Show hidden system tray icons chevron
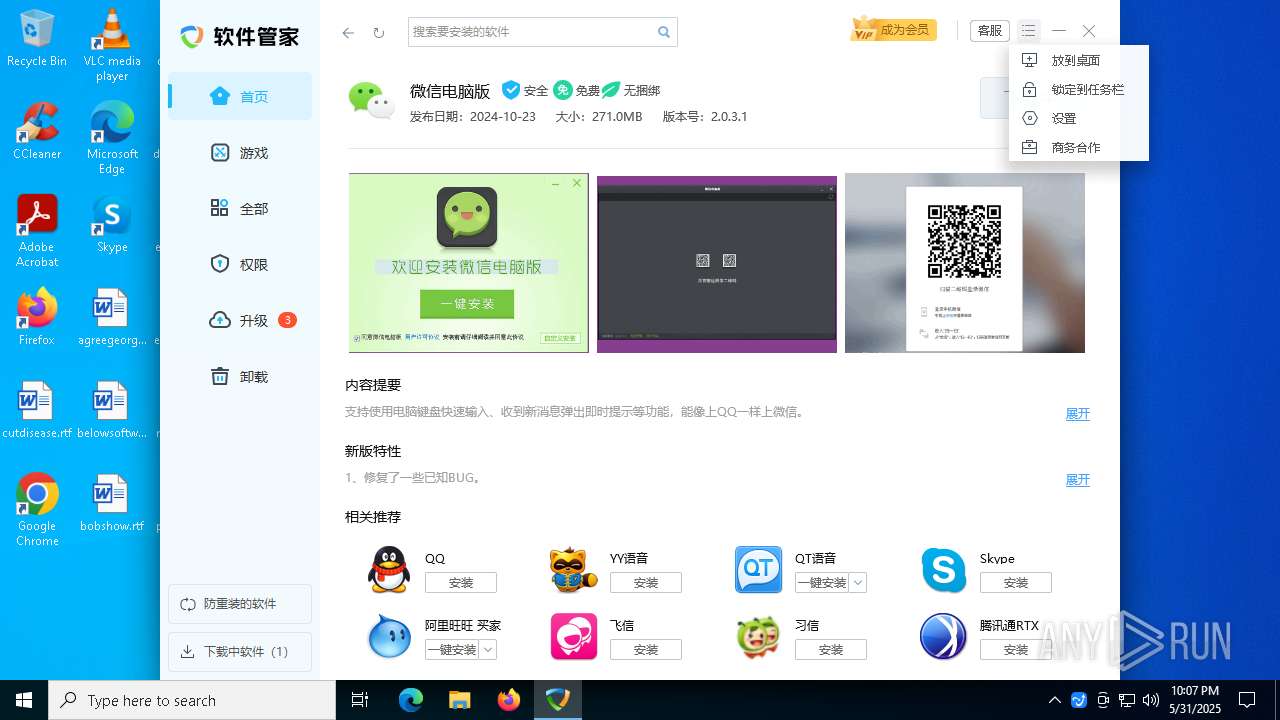 pyautogui.click(x=1054, y=700)
